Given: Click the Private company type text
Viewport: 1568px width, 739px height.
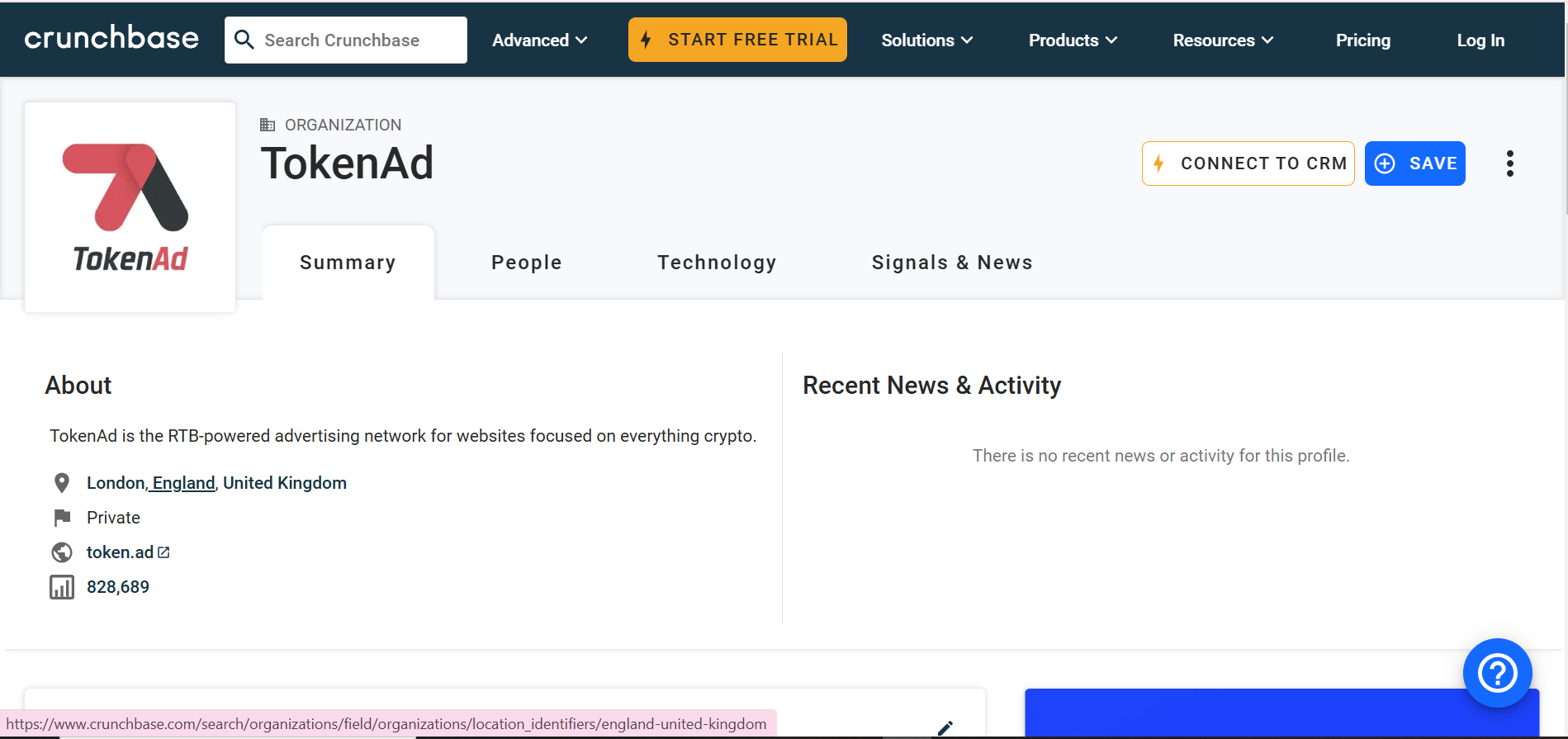Looking at the screenshot, I should pyautogui.click(x=113, y=518).
